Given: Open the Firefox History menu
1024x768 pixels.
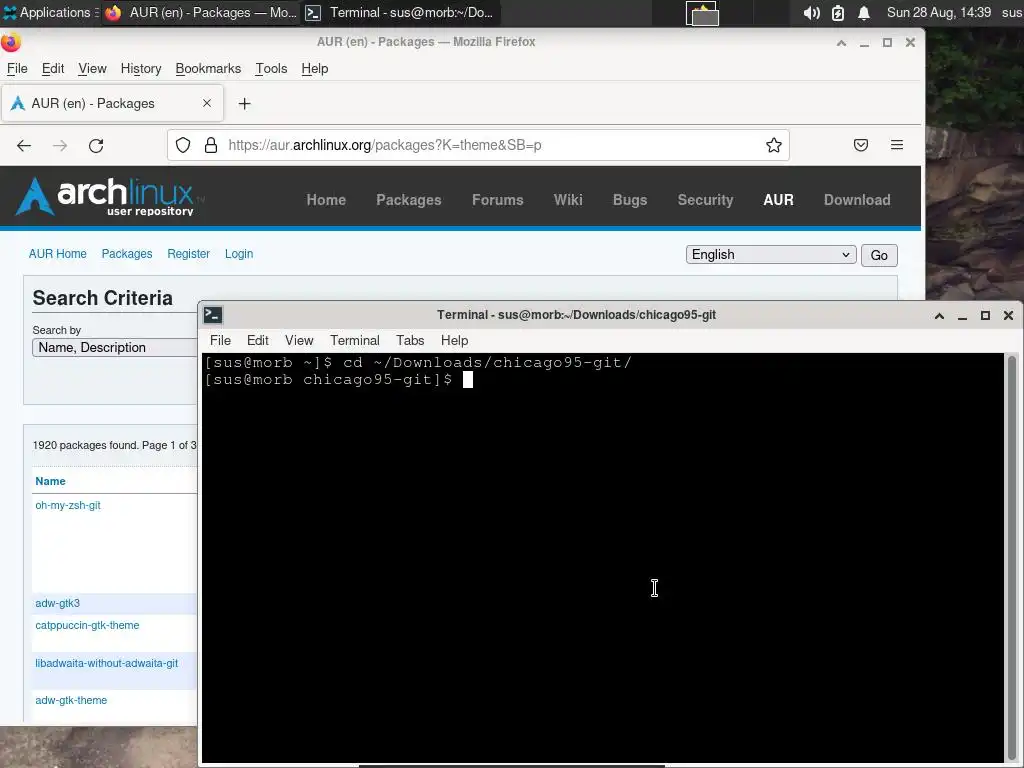Looking at the screenshot, I should [x=141, y=69].
